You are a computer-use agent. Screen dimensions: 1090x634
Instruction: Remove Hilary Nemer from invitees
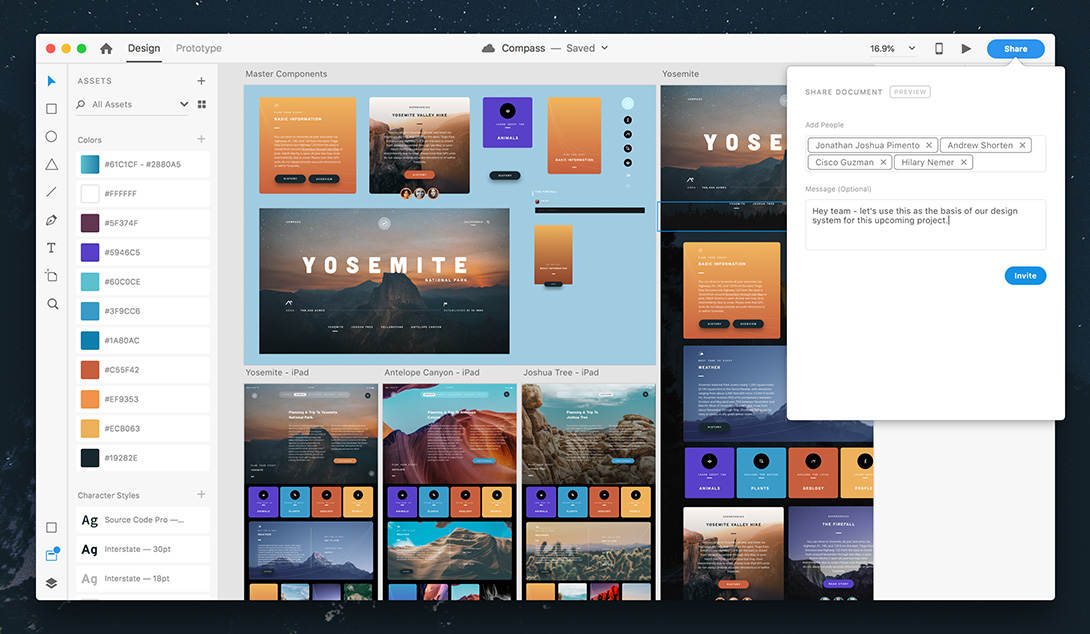tap(963, 162)
